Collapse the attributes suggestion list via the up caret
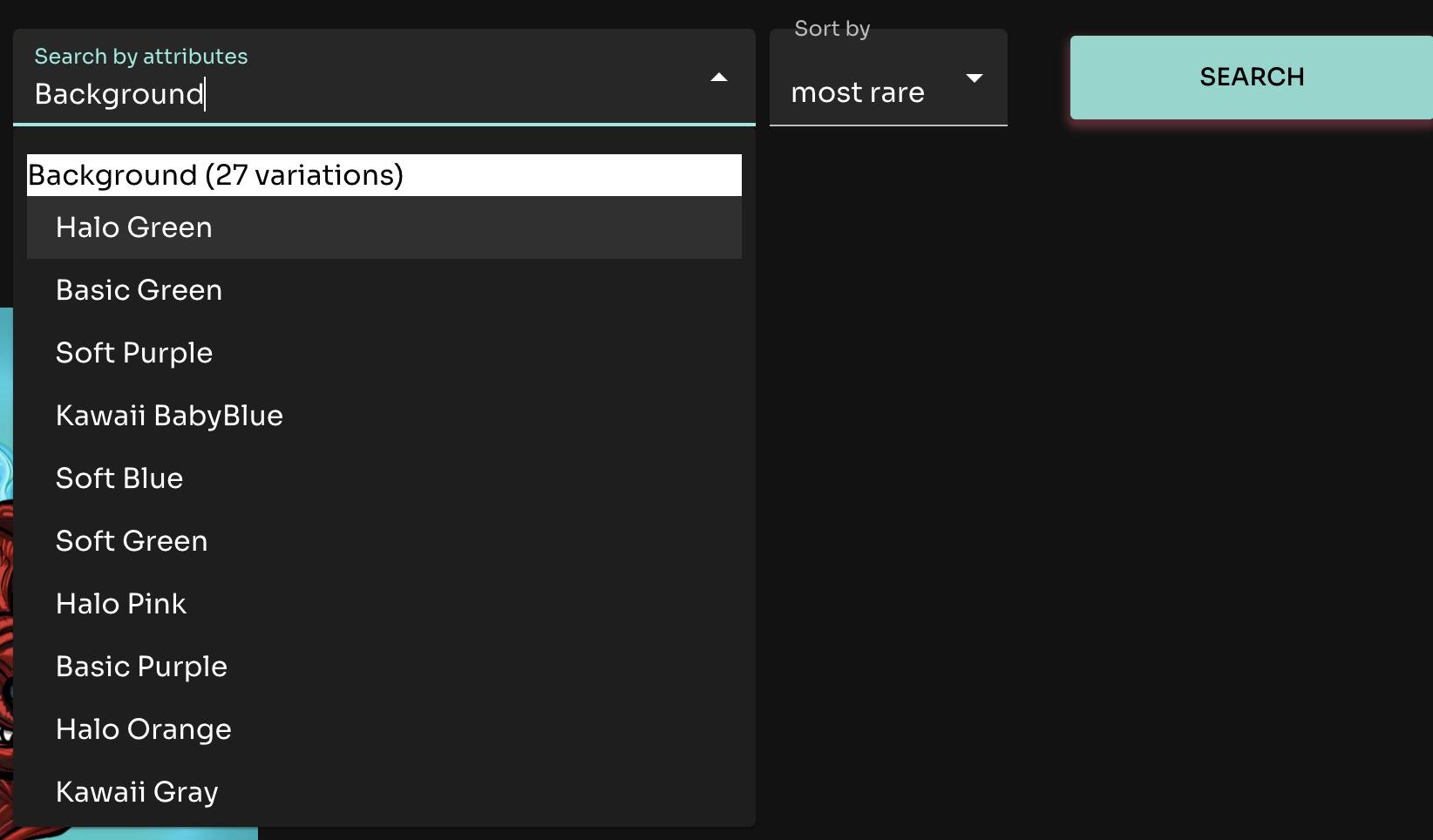The image size is (1433, 840). click(x=718, y=77)
